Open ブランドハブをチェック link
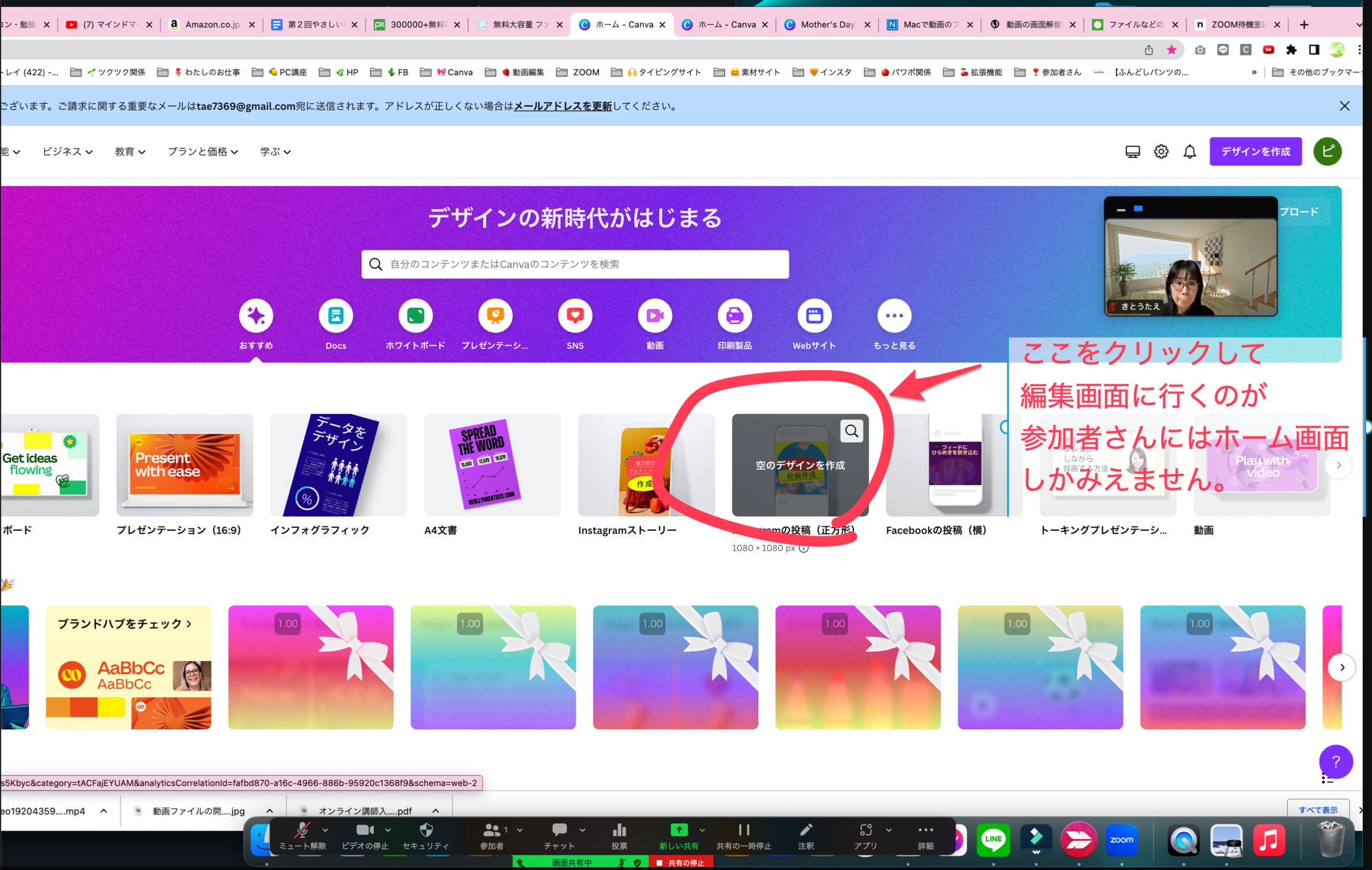The image size is (1372, 870). point(124,624)
